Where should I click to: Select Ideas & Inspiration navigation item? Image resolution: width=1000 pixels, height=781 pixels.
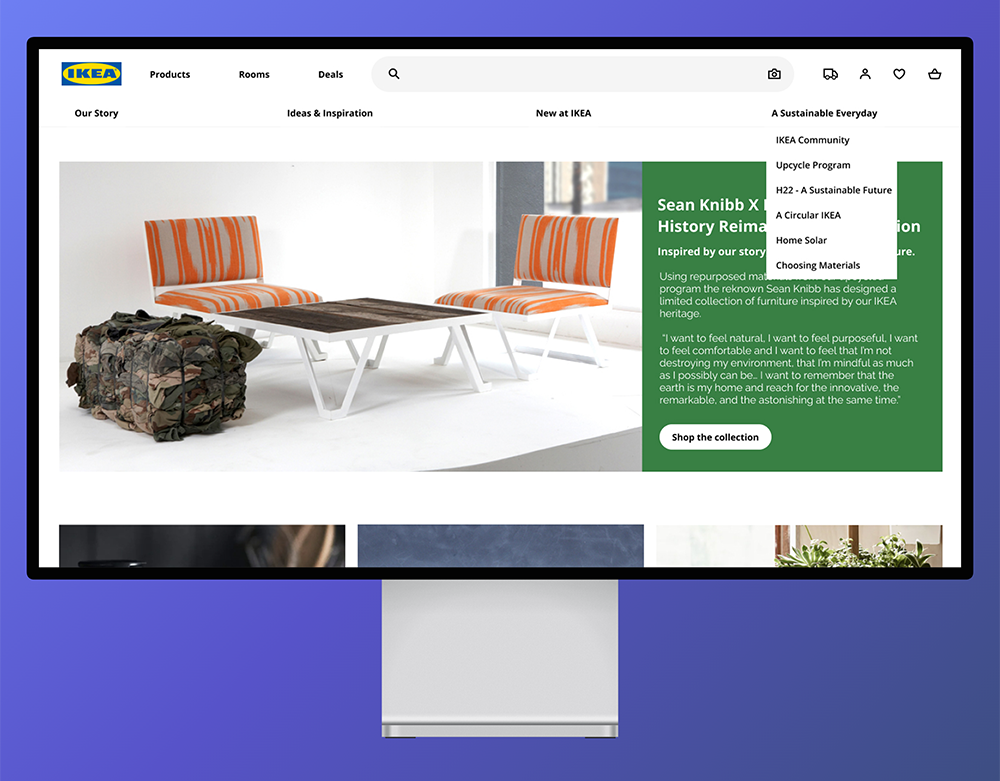point(330,113)
